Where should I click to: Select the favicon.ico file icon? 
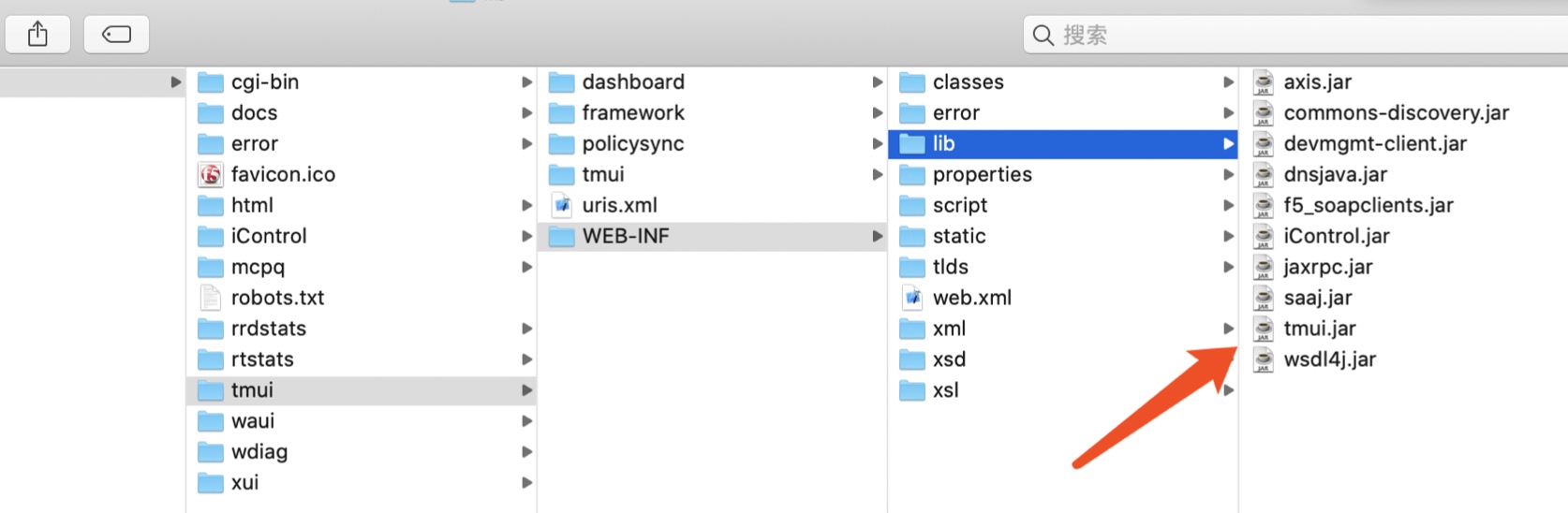(x=211, y=174)
